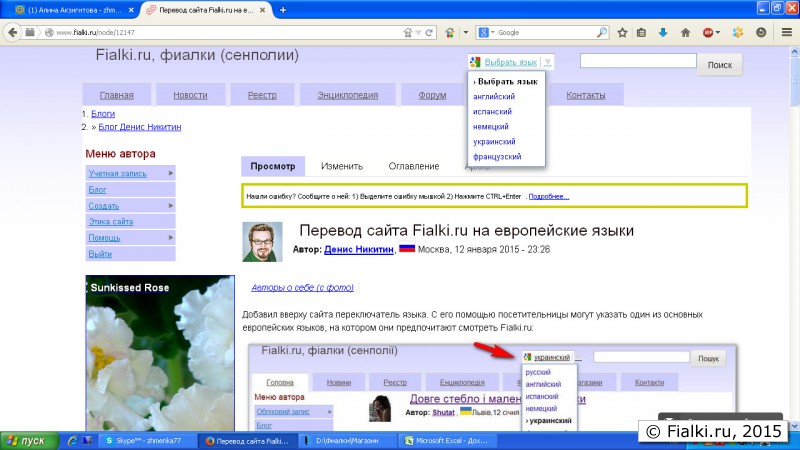Switch to the Оглавление tab
This screenshot has width=800, height=450.
pyautogui.click(x=414, y=166)
